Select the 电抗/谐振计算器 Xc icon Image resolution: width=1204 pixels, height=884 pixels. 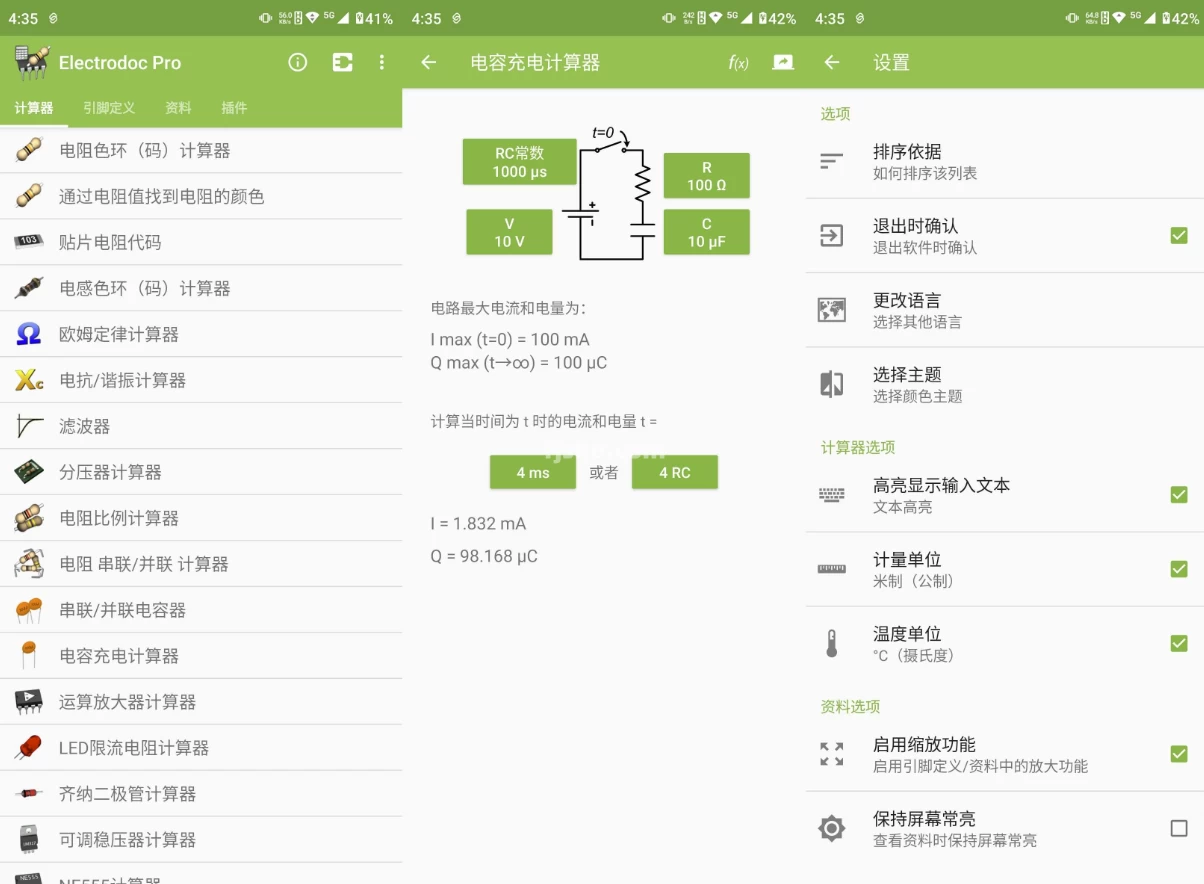[x=29, y=380]
